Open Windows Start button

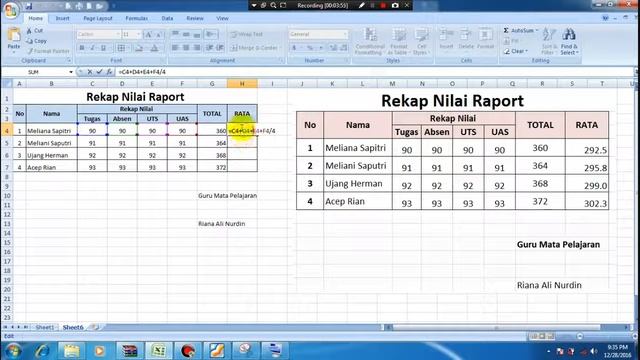point(13,351)
